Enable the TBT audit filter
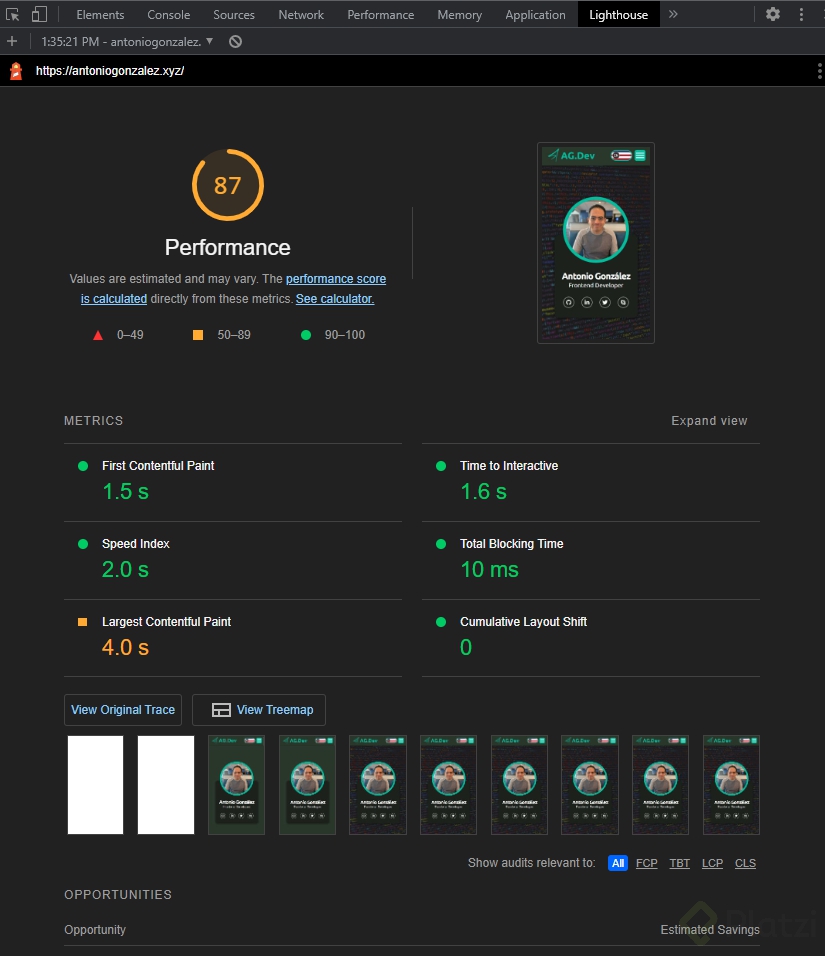The width and height of the screenshot is (825, 956). coord(679,863)
